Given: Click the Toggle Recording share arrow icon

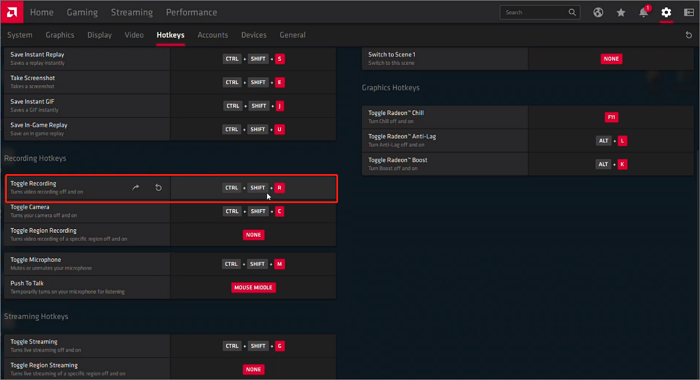Looking at the screenshot, I should (x=136, y=188).
